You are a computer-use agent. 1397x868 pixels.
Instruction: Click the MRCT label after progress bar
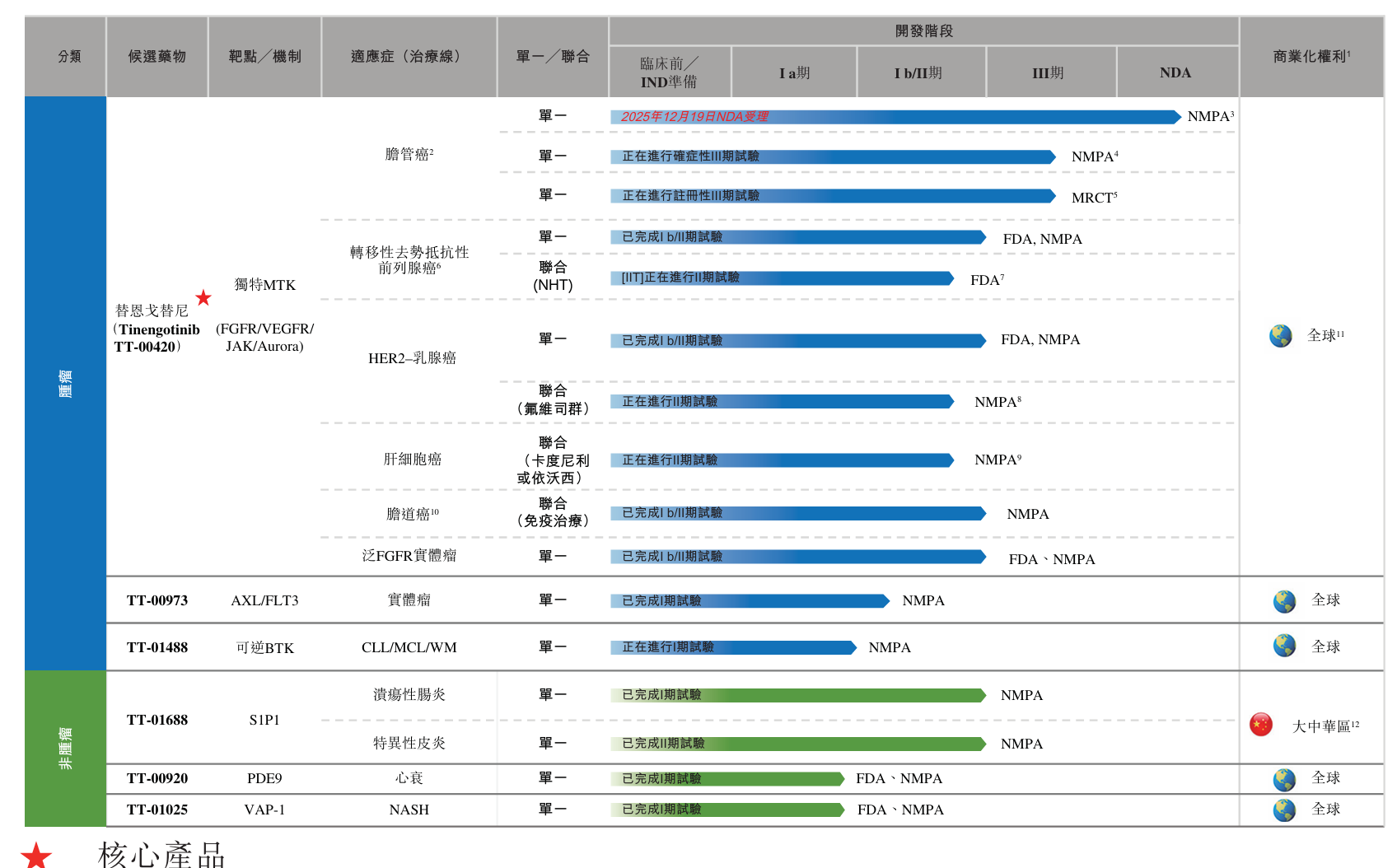[1094, 198]
